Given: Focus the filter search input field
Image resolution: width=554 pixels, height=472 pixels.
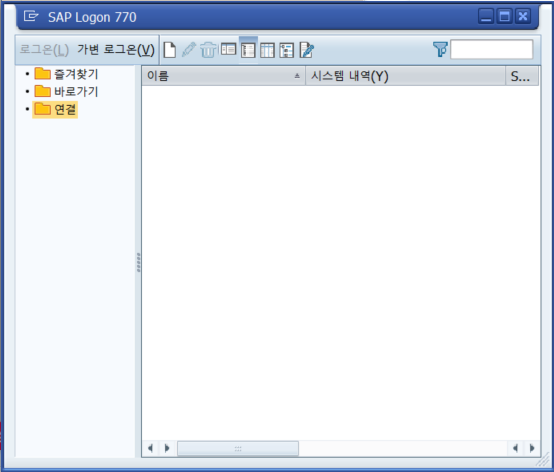Looking at the screenshot, I should click(x=491, y=49).
